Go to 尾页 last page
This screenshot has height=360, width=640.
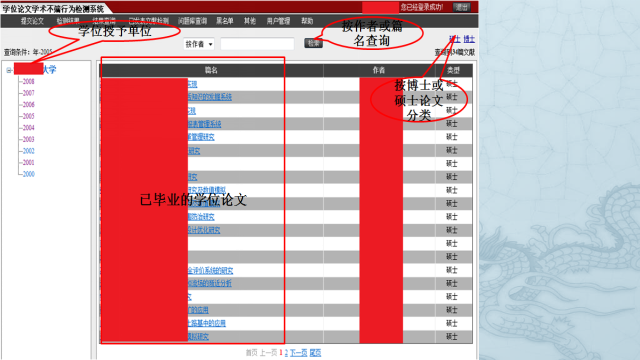tap(315, 353)
